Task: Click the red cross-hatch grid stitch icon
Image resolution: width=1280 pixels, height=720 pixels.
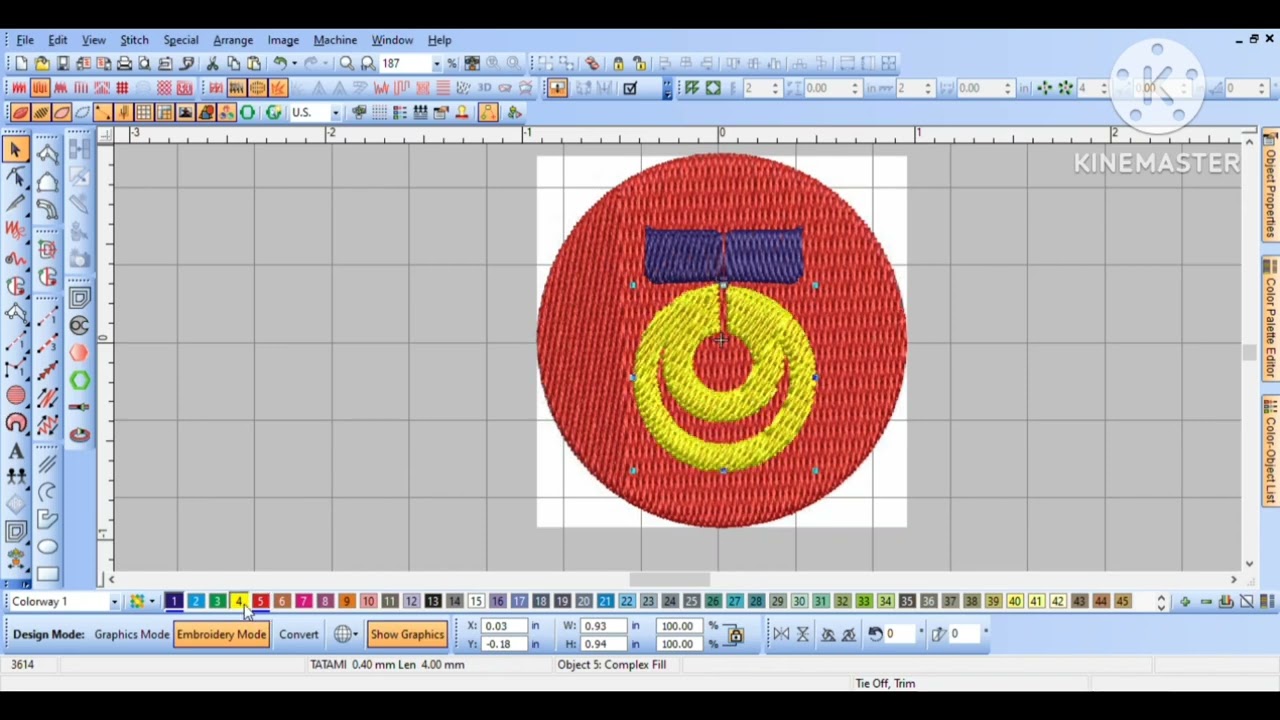Action: pos(122,88)
